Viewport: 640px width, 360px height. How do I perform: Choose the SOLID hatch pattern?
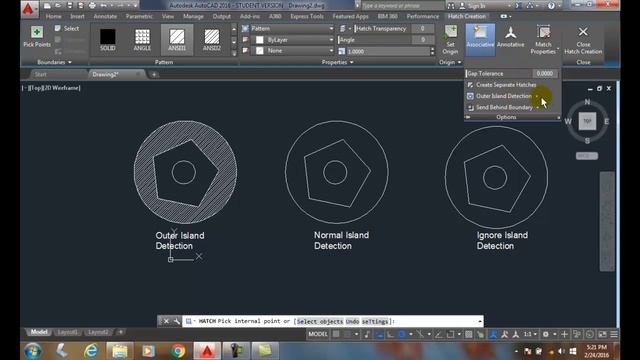pos(108,40)
